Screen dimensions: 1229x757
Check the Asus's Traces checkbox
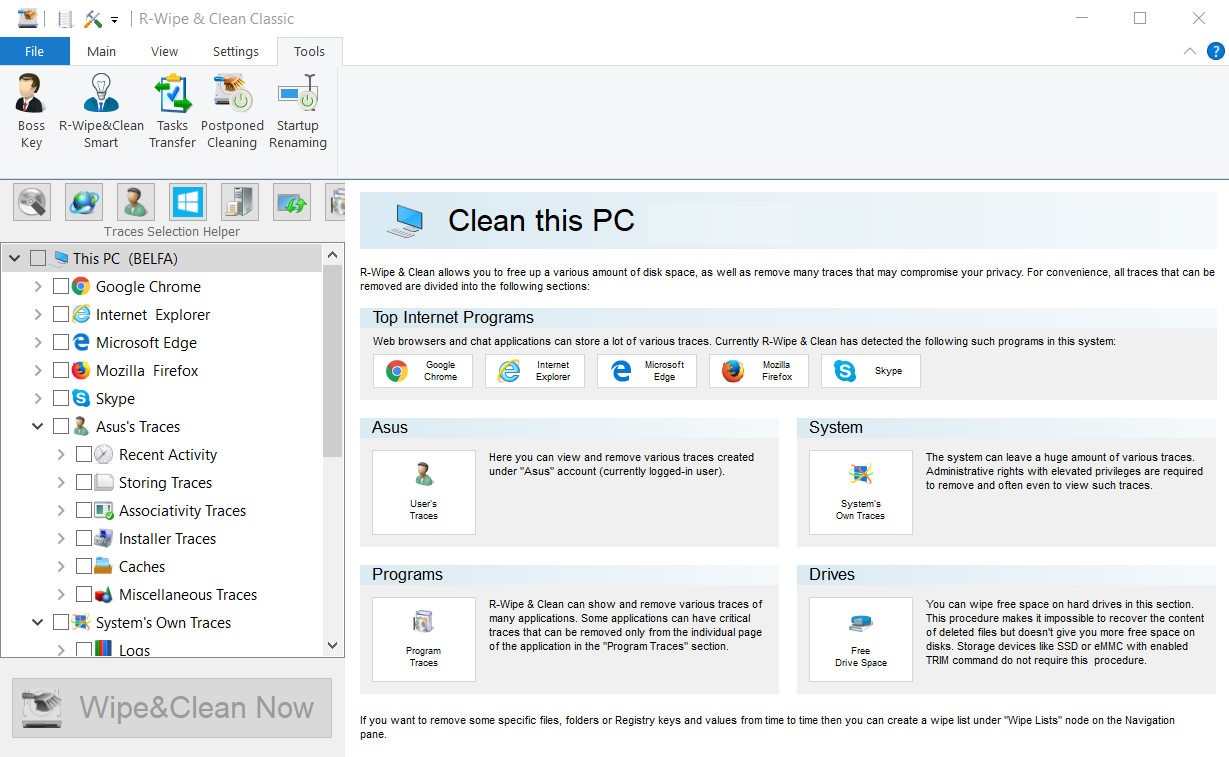point(61,426)
